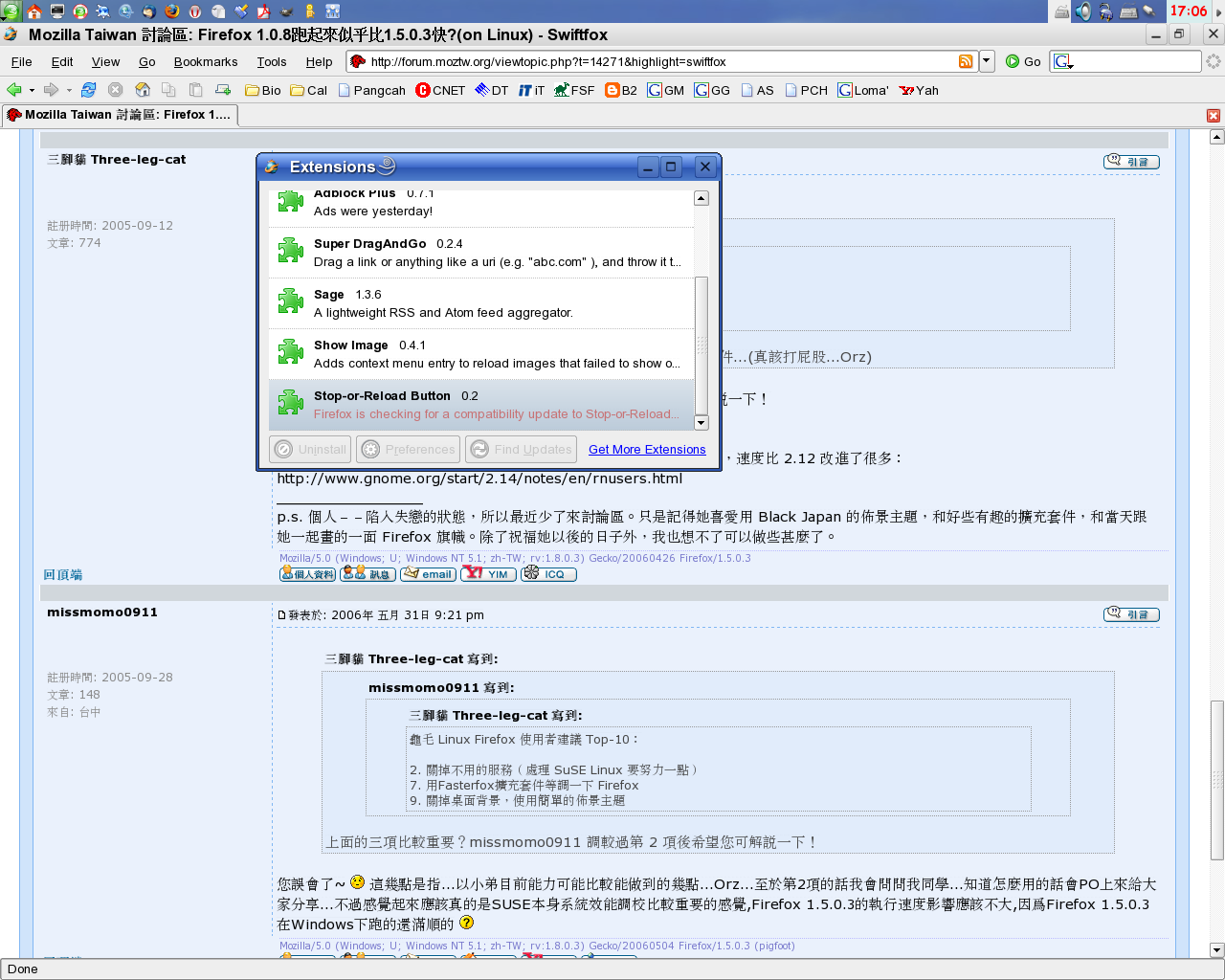The width and height of the screenshot is (1225, 980).
Task: Click the ICQ contact button
Action: pyautogui.click(x=548, y=574)
